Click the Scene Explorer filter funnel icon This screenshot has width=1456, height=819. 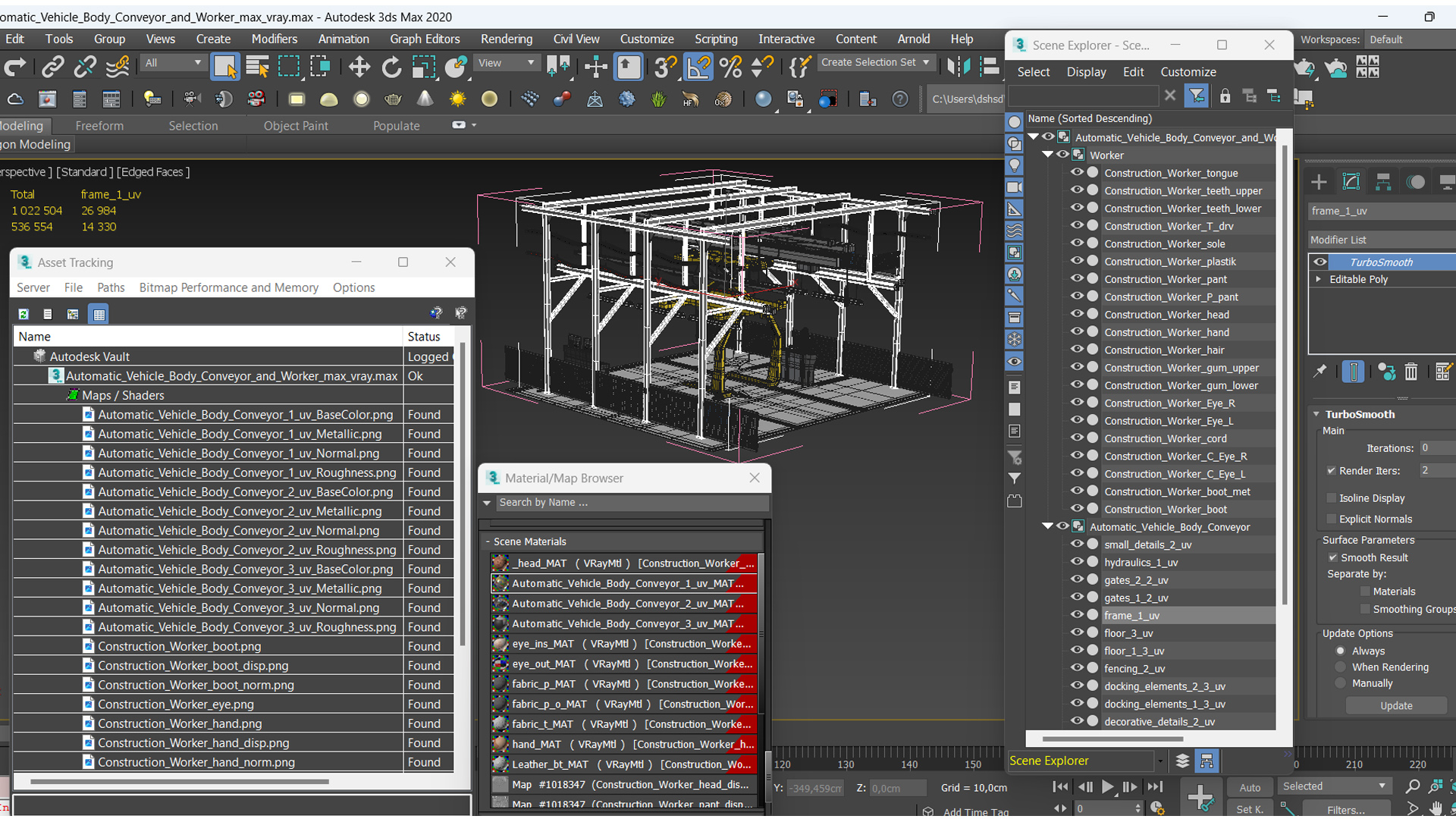coord(1196,96)
